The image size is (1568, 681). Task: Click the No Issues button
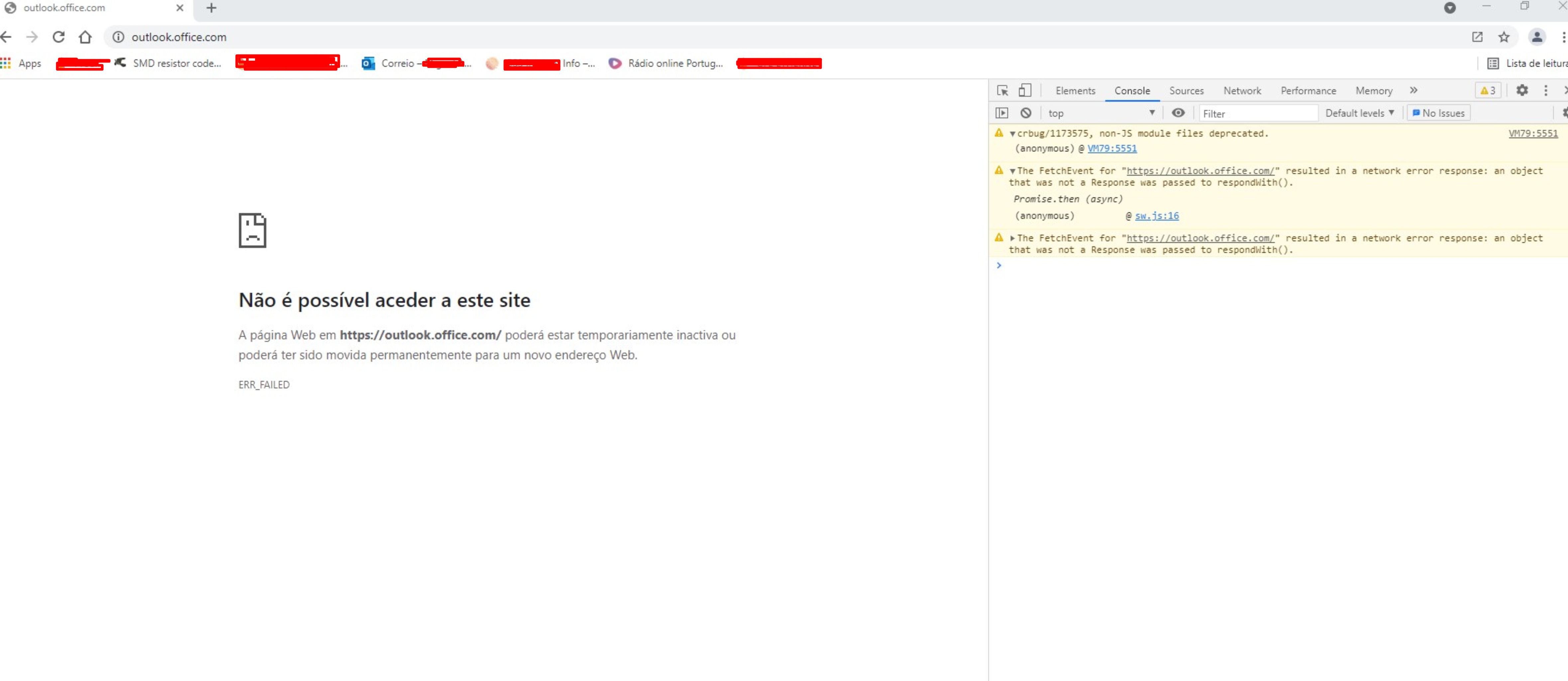coord(1438,113)
